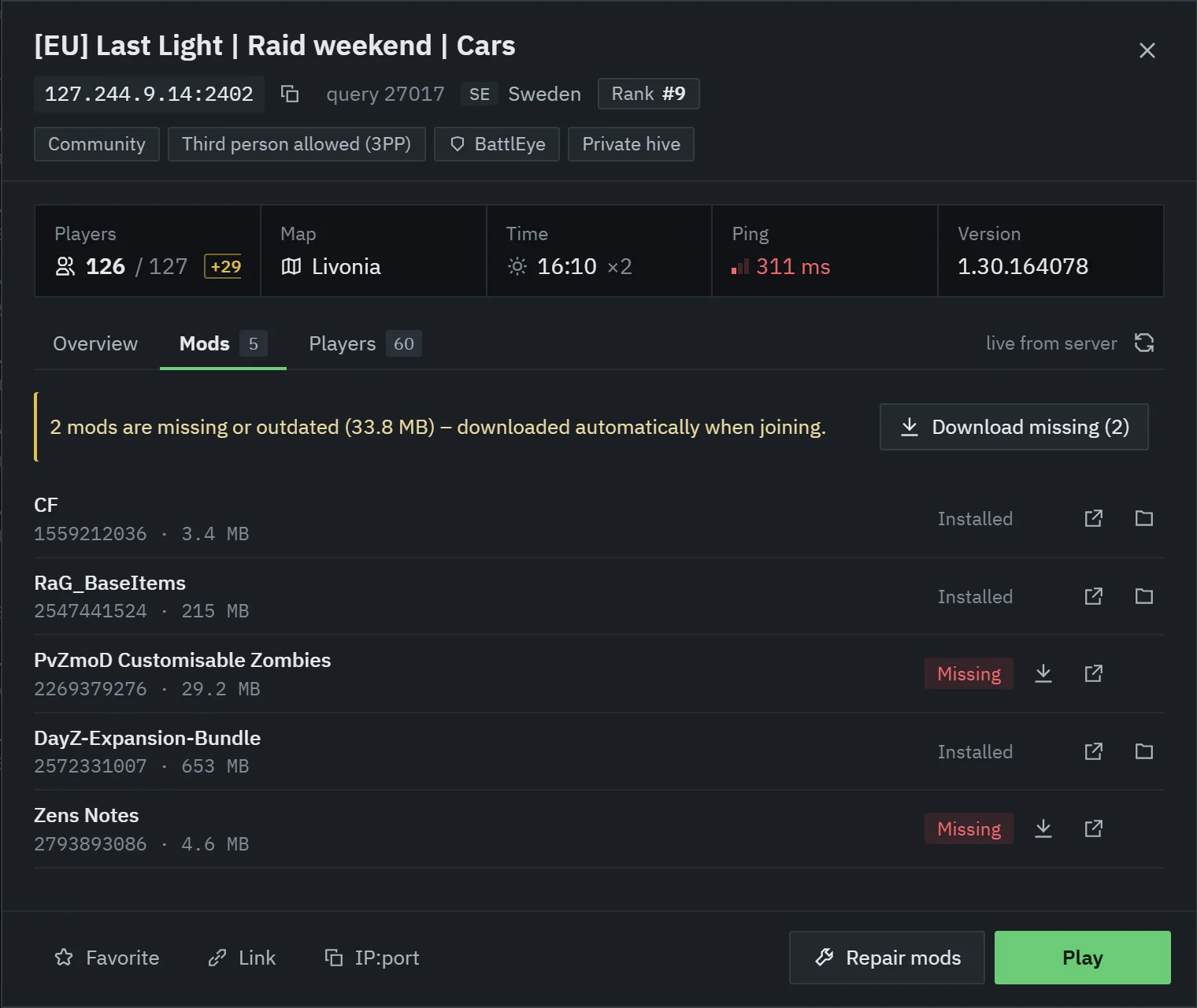Refresh live server data
Viewport: 1197px width, 1008px height.
pyautogui.click(x=1144, y=343)
